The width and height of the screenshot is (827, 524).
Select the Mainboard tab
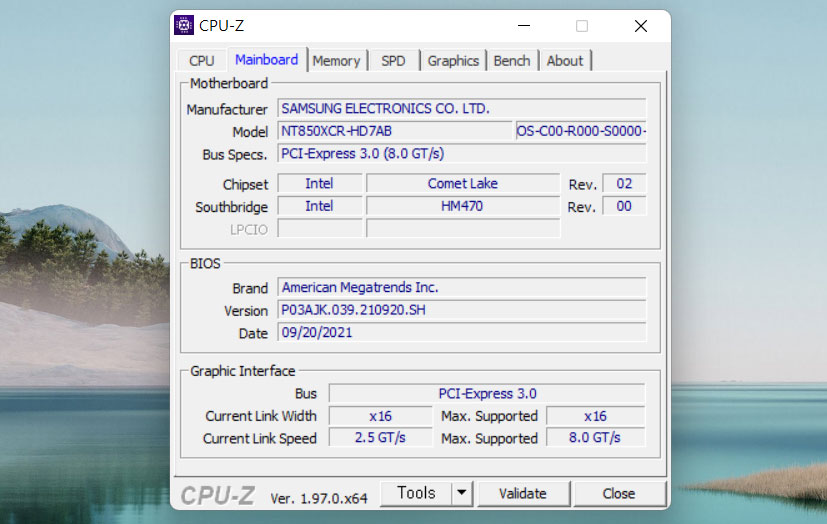coord(267,60)
